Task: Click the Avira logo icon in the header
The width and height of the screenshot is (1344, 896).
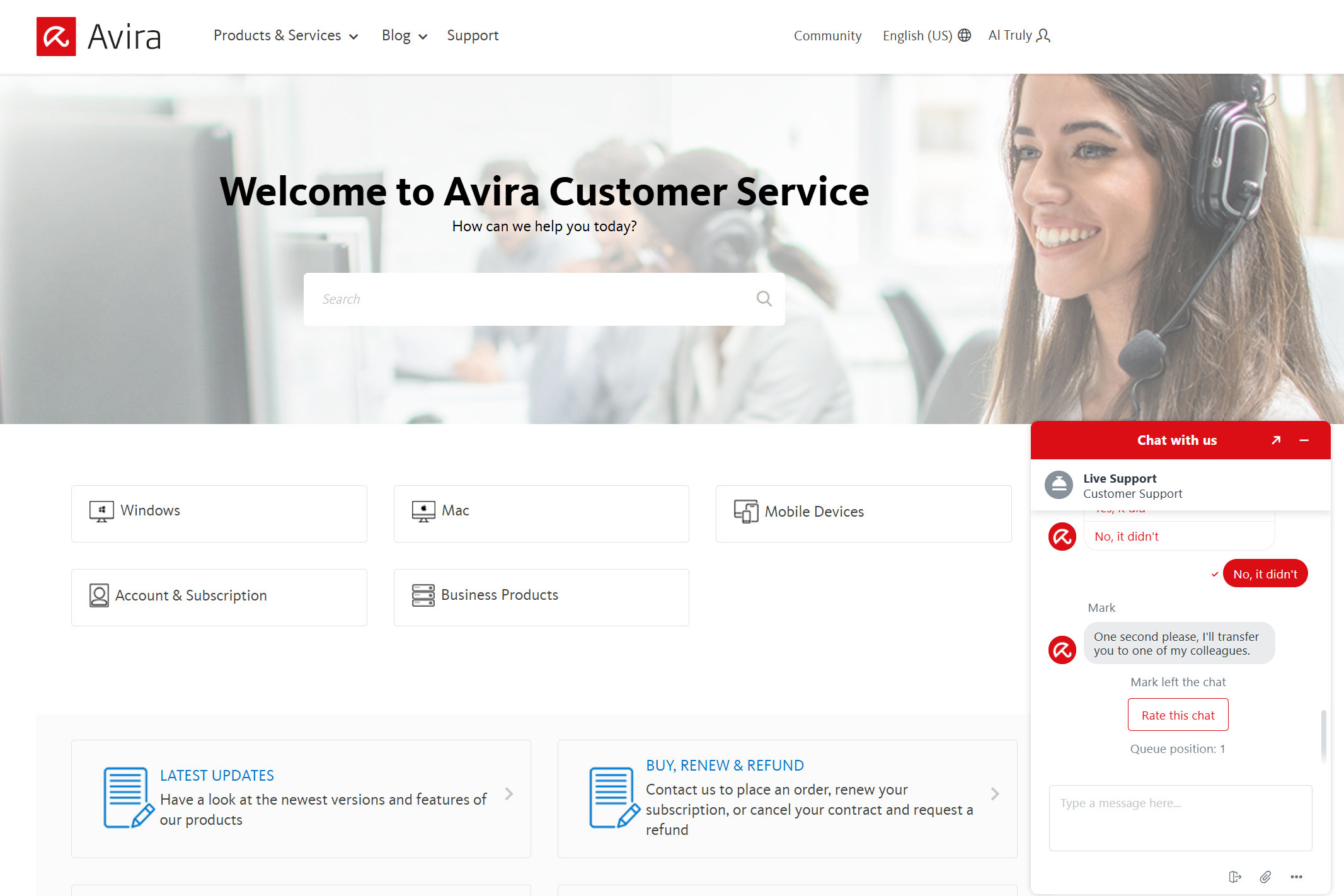Action: (55, 36)
